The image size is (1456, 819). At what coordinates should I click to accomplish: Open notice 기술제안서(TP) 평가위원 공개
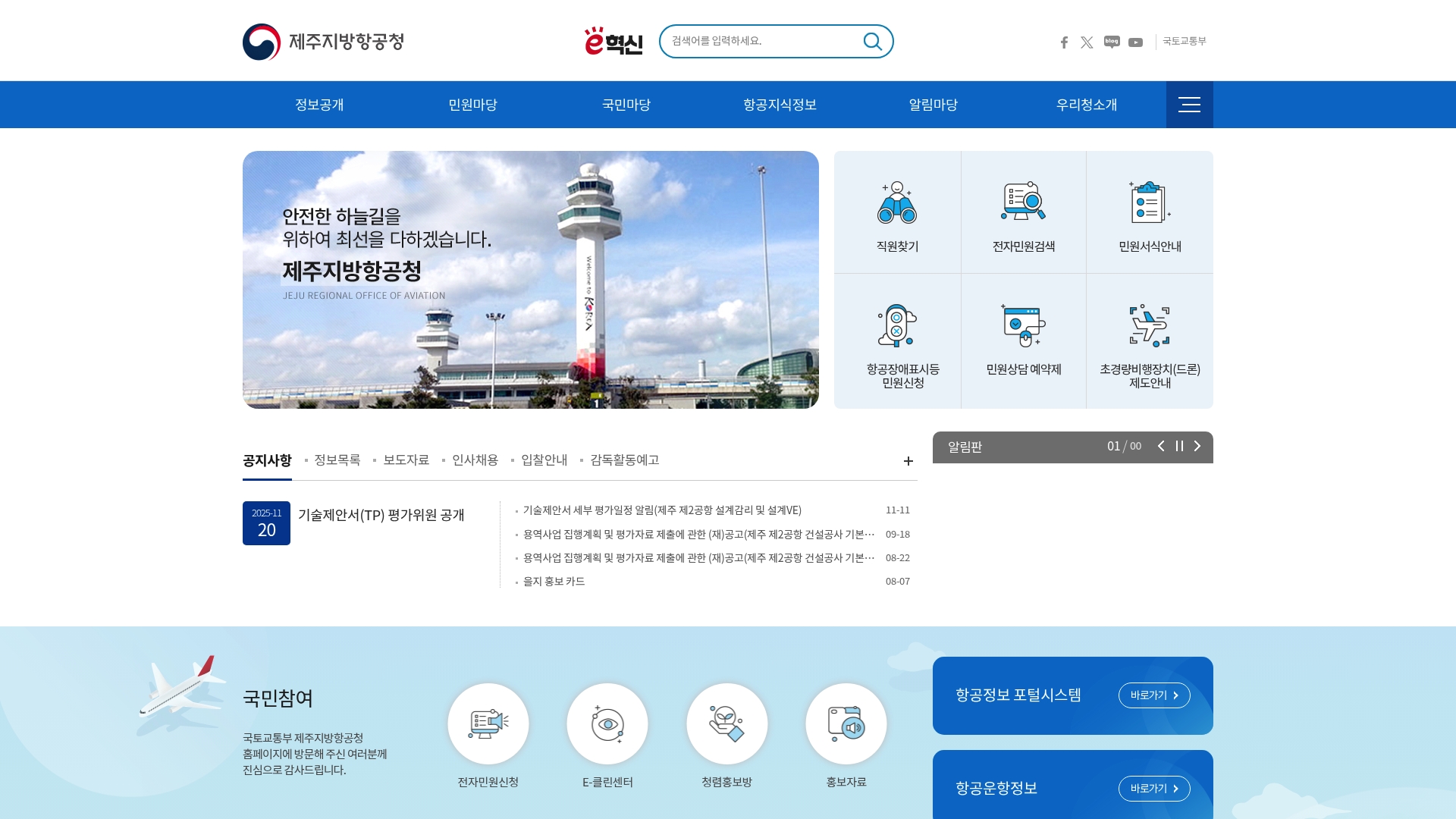pos(381,515)
